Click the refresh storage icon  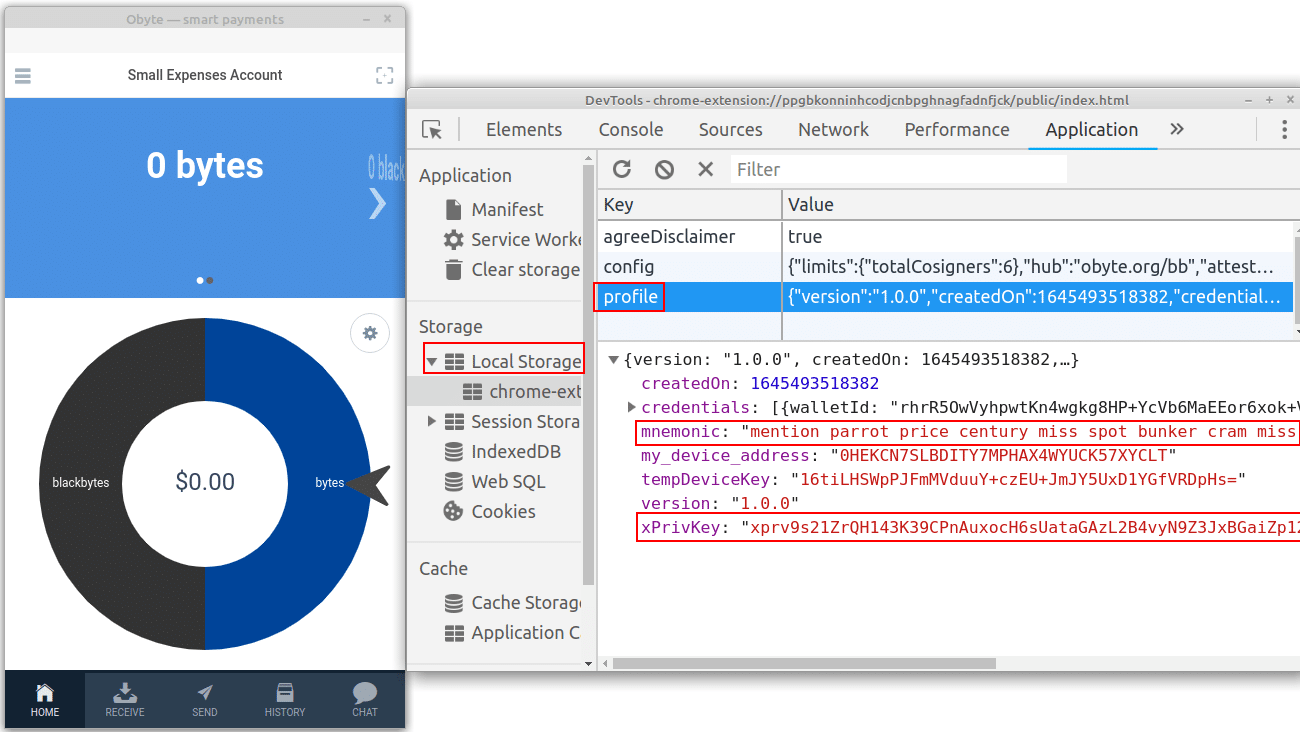(x=622, y=169)
